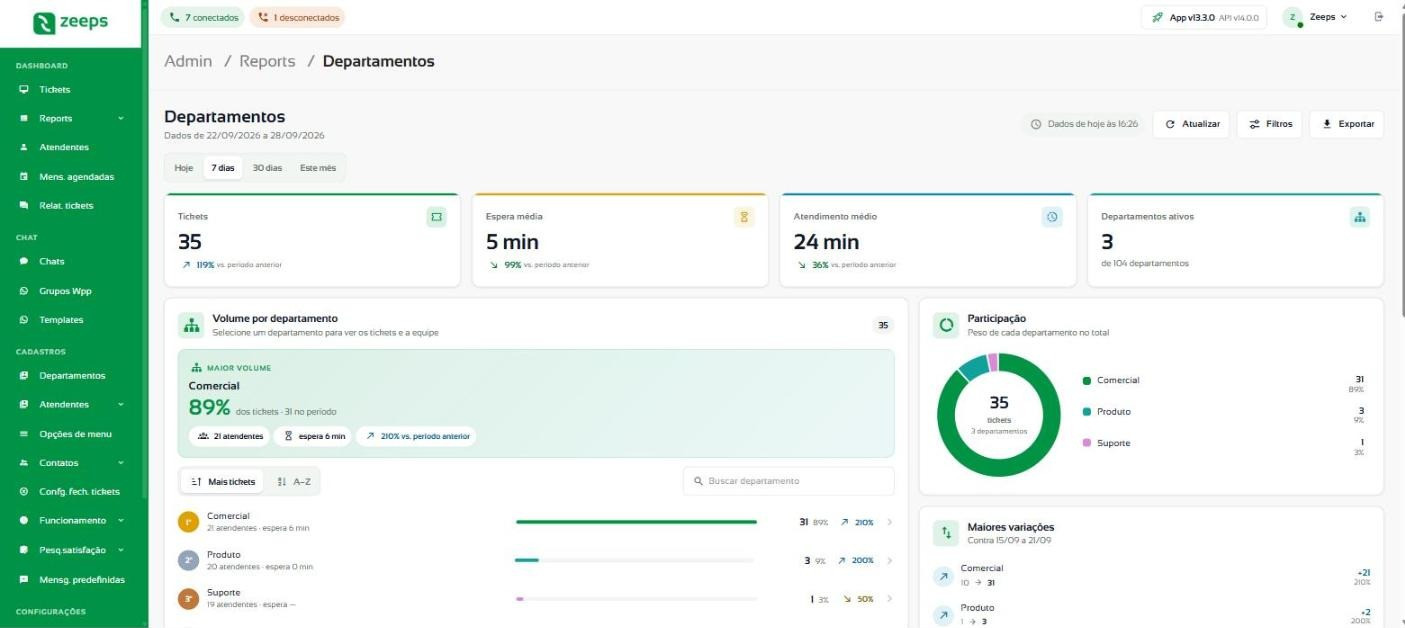Click the Comercial green legend swatch
Screen dimensions: 1405x628
click(1087, 380)
